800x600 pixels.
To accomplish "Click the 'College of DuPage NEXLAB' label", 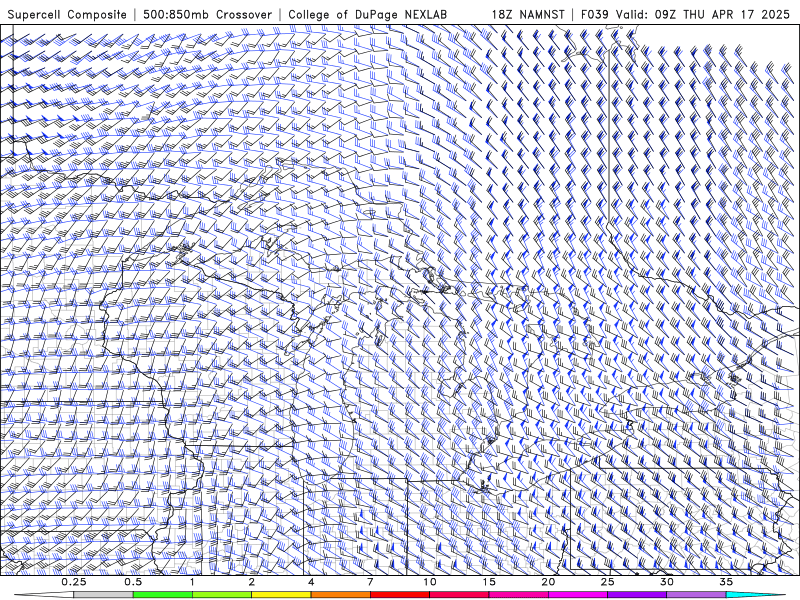I will (367, 14).
